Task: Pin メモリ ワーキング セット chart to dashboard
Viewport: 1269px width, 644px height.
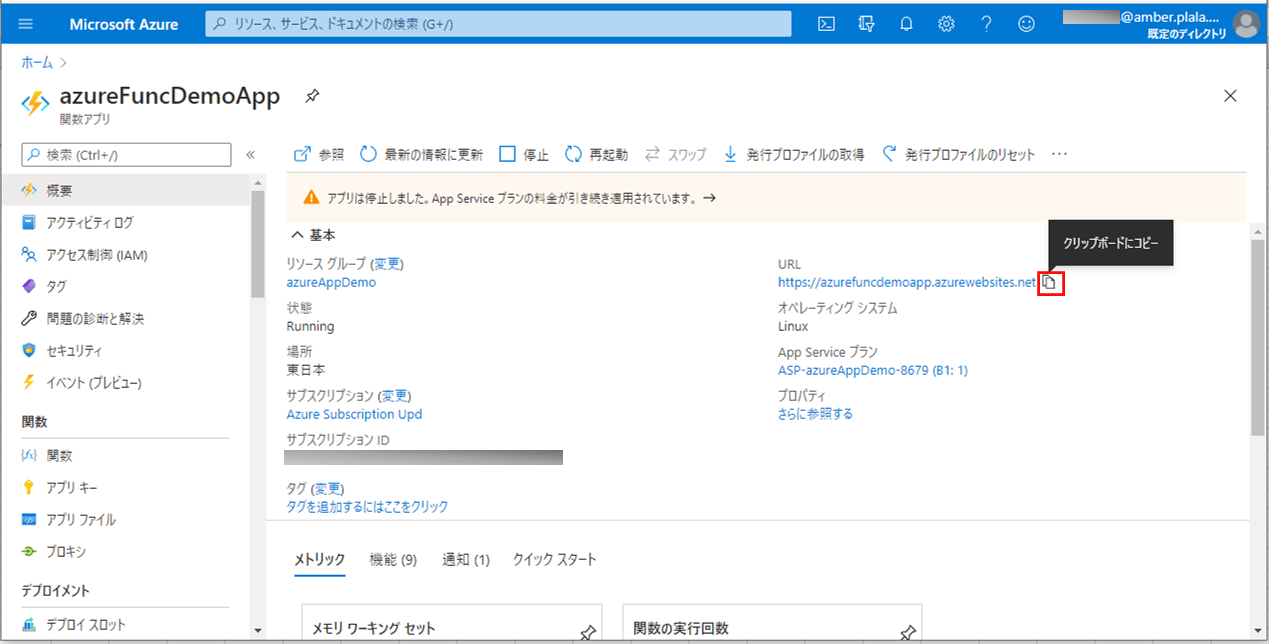Action: [x=590, y=631]
